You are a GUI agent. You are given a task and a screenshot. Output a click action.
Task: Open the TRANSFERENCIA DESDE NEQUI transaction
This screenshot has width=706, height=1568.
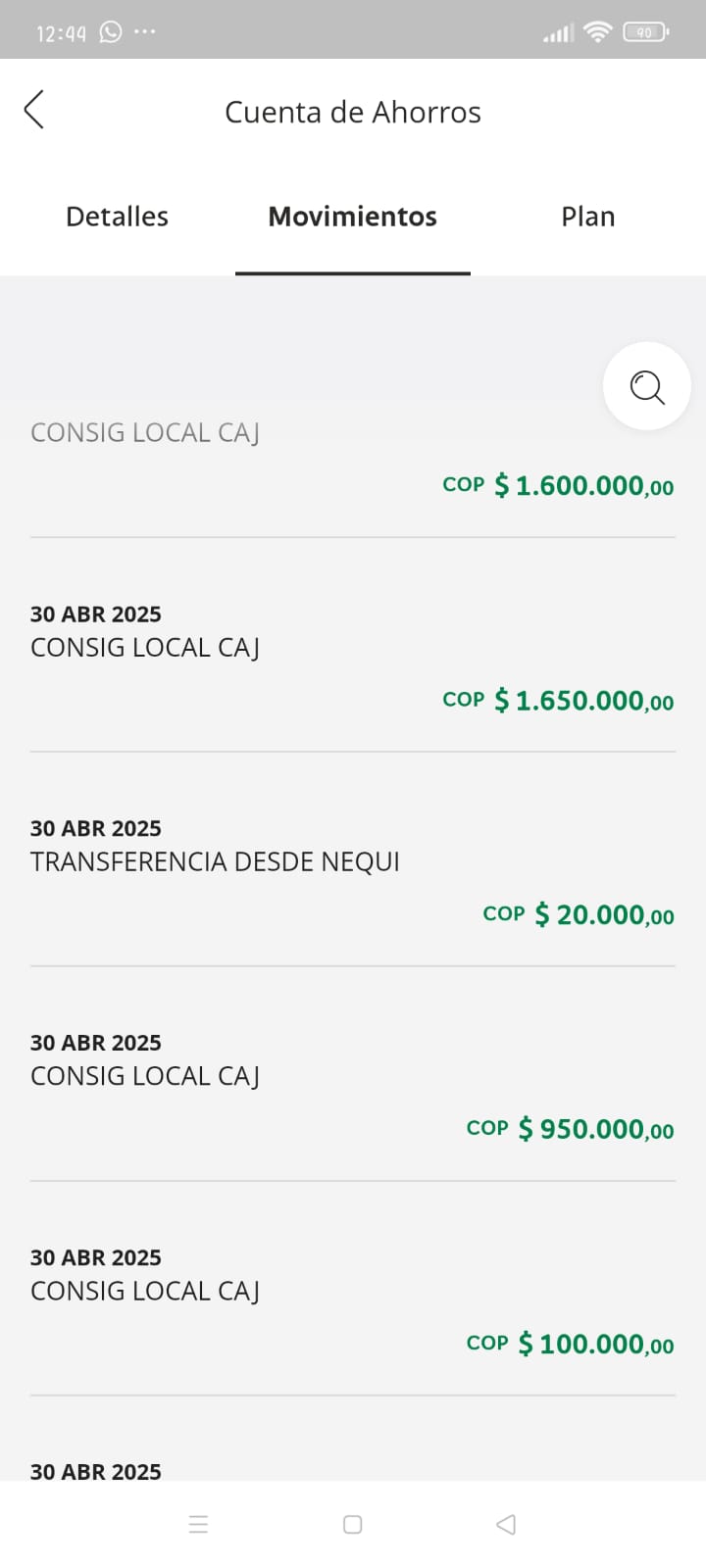[x=215, y=861]
